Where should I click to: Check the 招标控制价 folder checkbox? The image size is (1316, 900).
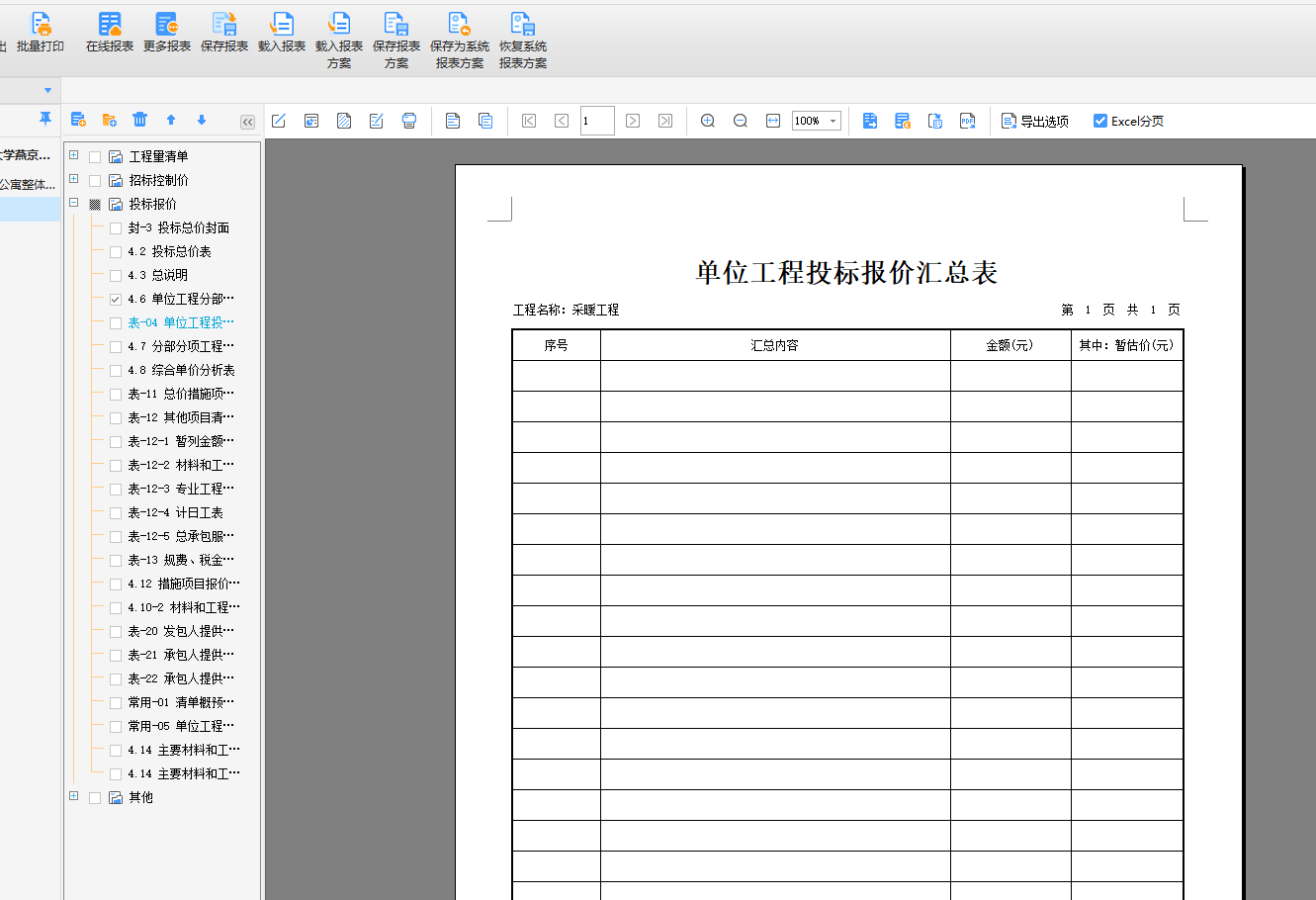coord(95,180)
